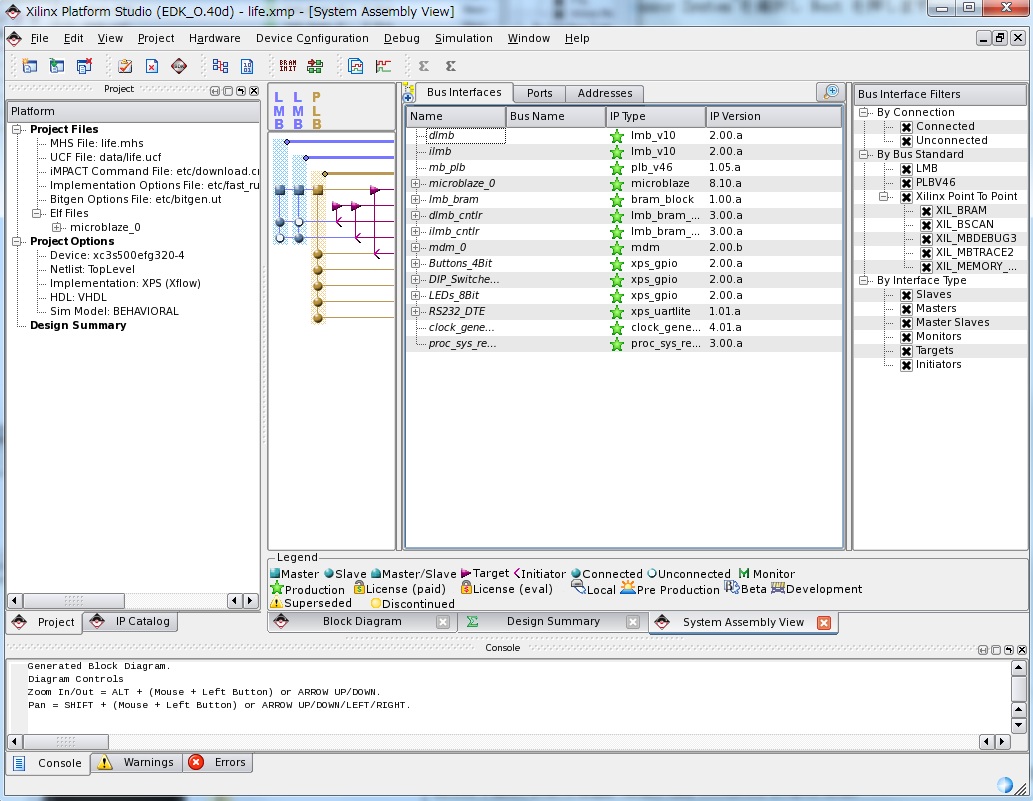Close the Block Diagram tab
The image size is (1033, 801).
coord(443,622)
